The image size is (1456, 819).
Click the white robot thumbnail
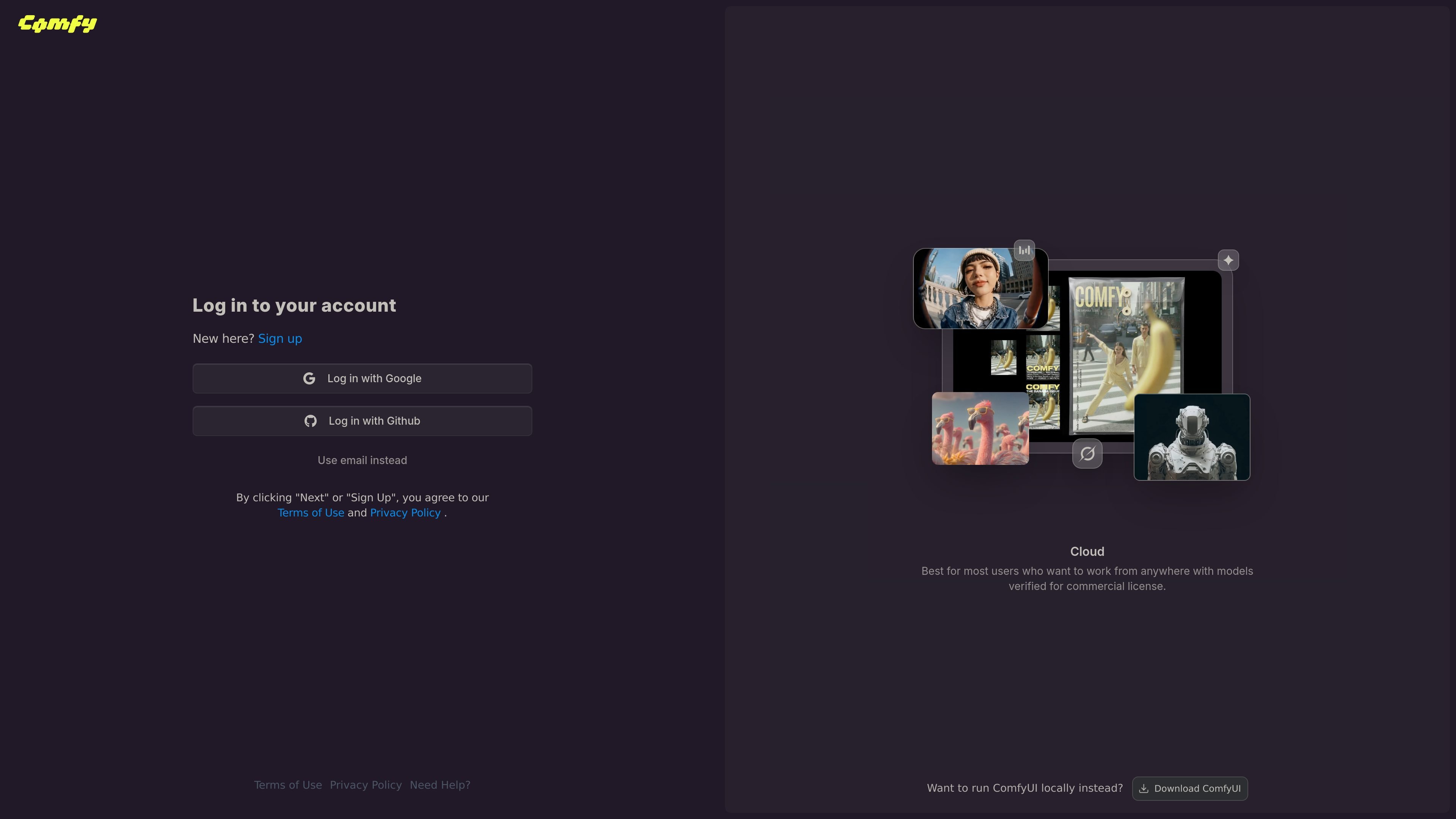point(1191,438)
